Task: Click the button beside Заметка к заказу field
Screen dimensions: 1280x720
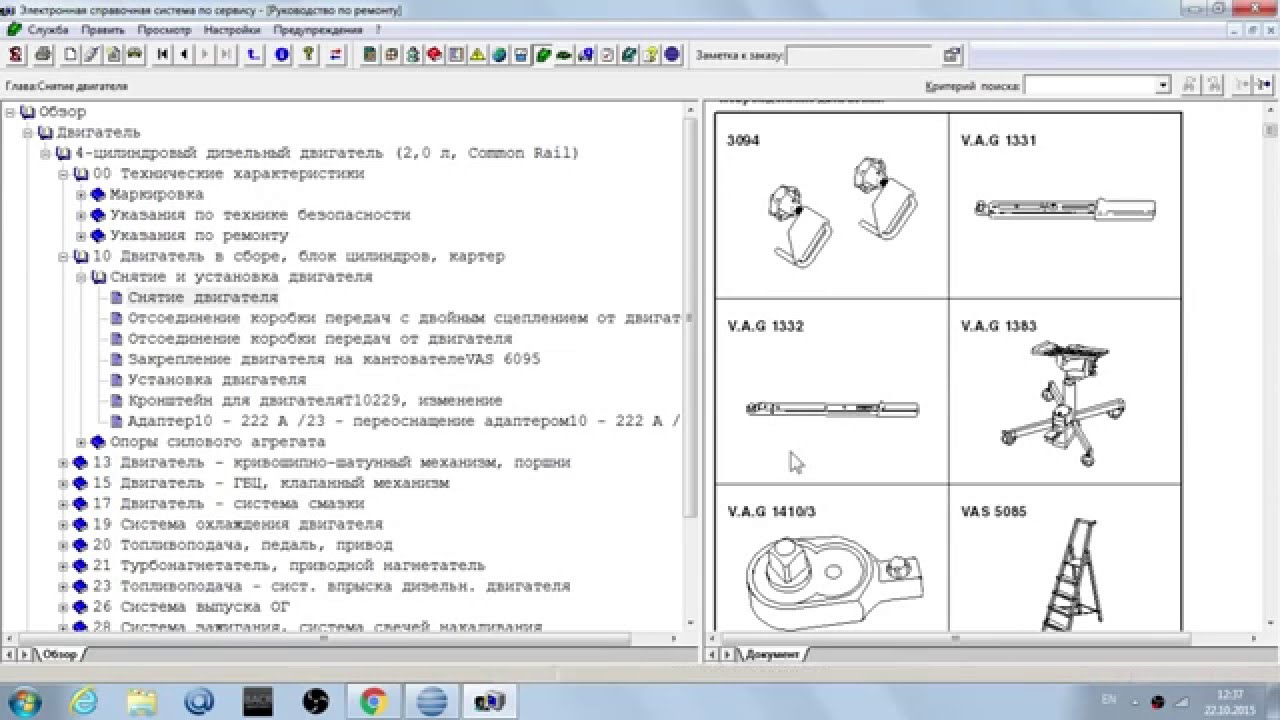Action: pos(952,55)
